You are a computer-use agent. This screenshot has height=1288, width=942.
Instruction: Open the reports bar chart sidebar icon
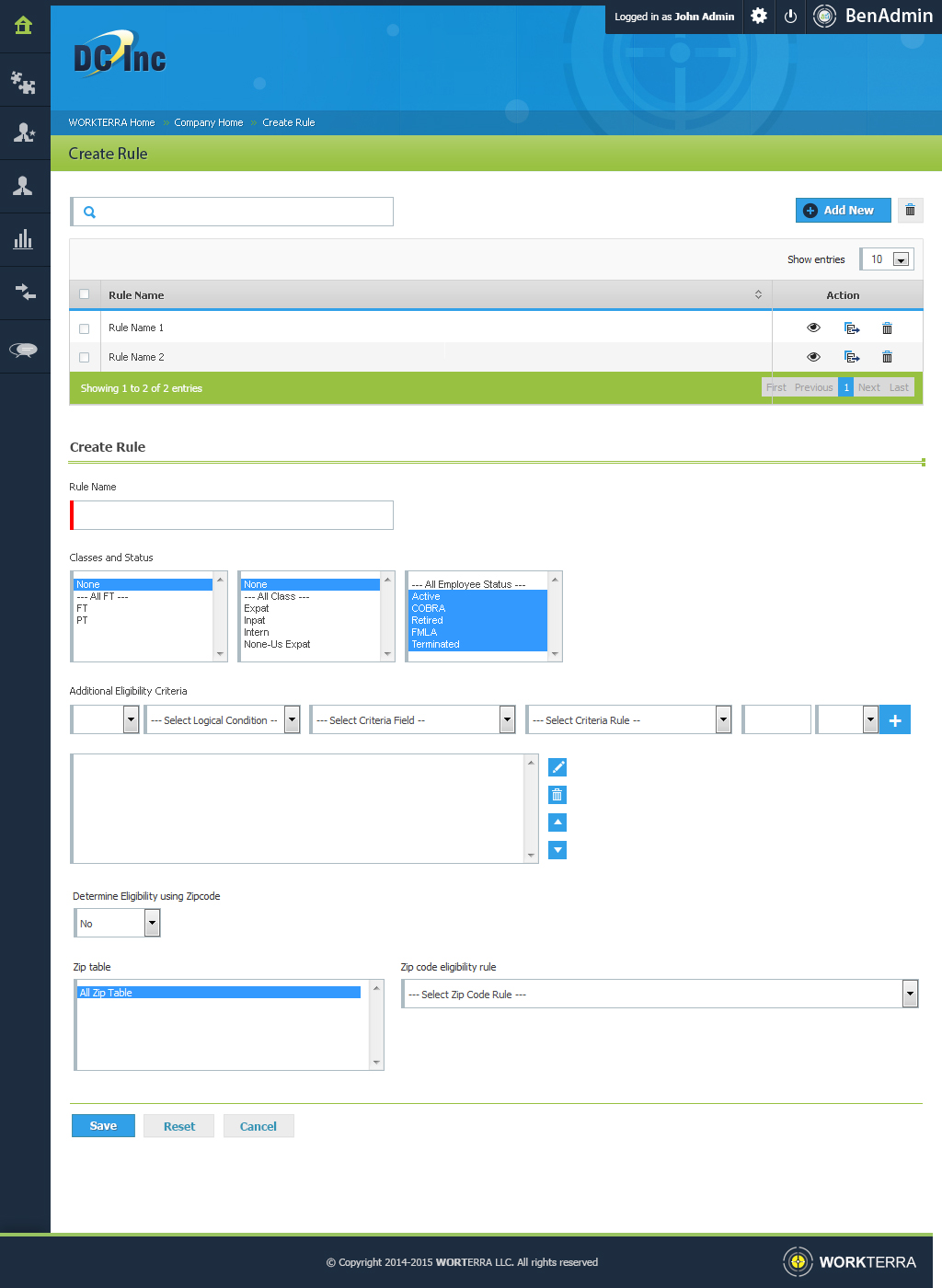[x=24, y=240]
